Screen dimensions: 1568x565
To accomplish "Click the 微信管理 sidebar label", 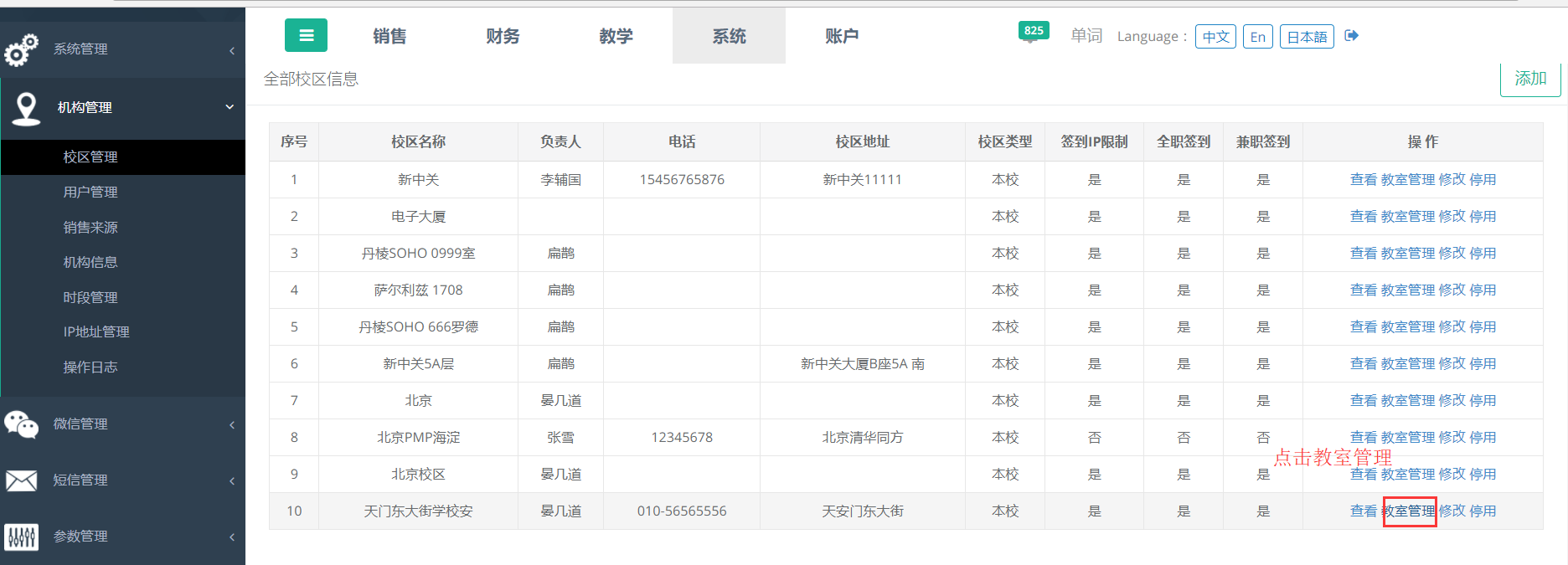I will click(80, 424).
